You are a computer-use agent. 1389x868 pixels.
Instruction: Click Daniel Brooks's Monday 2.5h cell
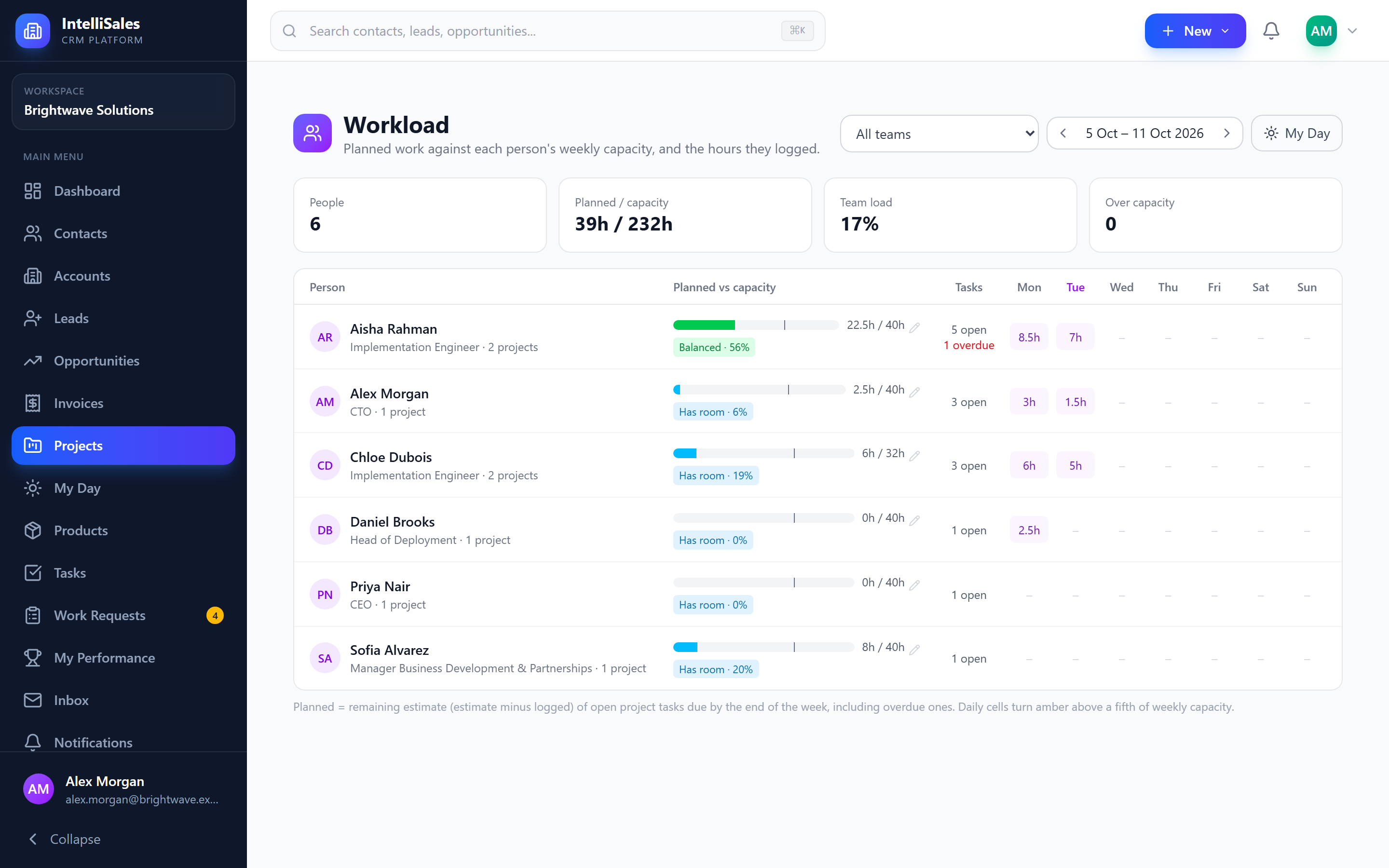tap(1029, 530)
